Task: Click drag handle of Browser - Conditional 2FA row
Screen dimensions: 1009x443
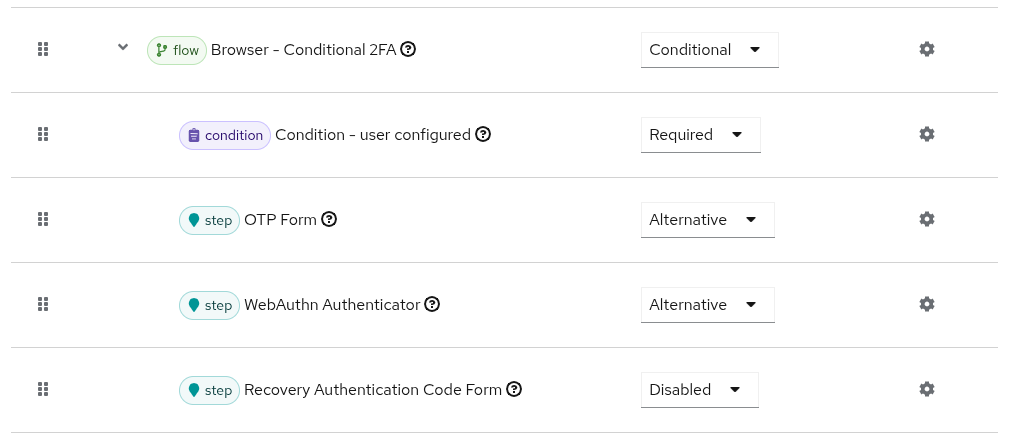Action: pos(43,49)
